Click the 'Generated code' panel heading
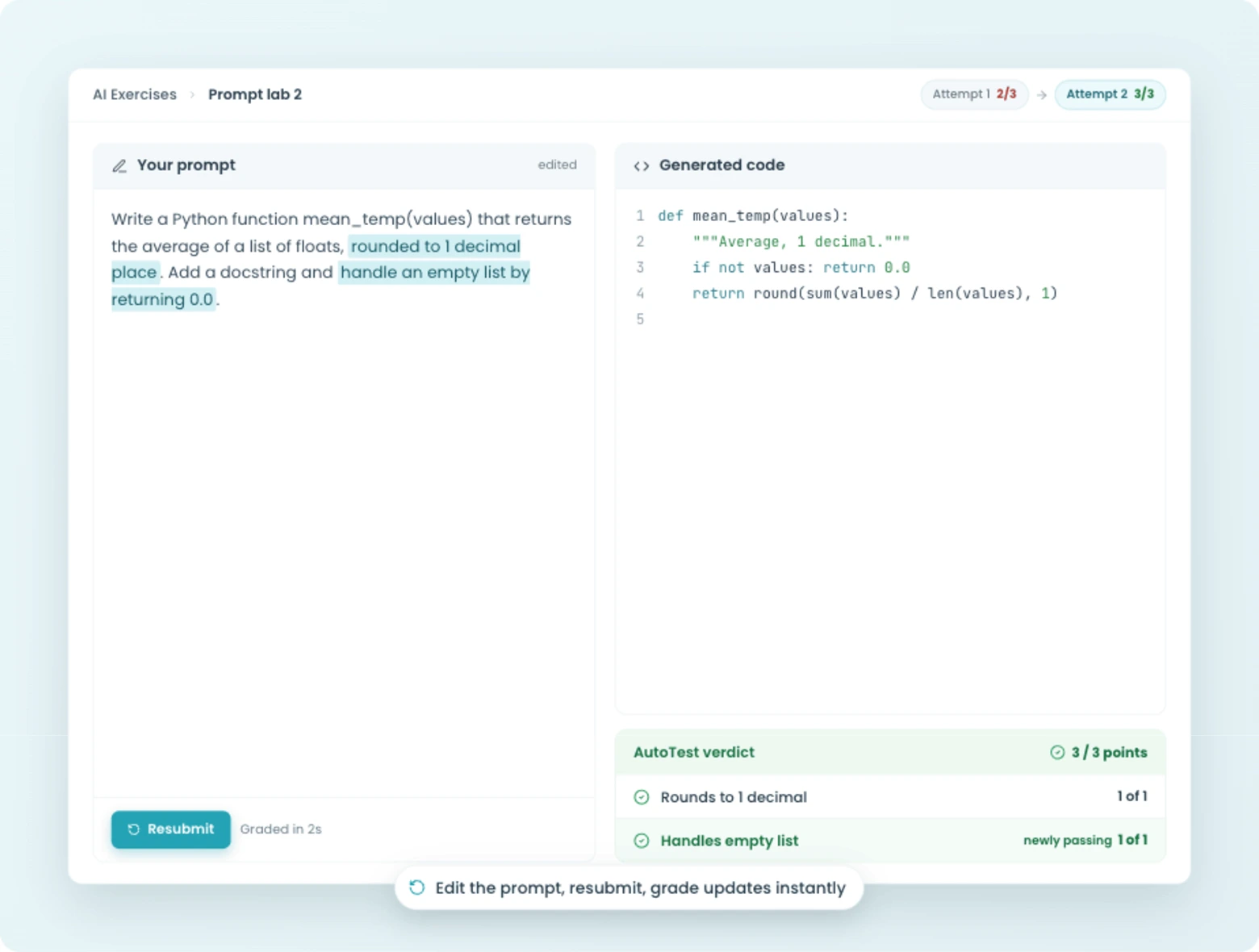Screen dimensions: 1259x952 pos(722,165)
